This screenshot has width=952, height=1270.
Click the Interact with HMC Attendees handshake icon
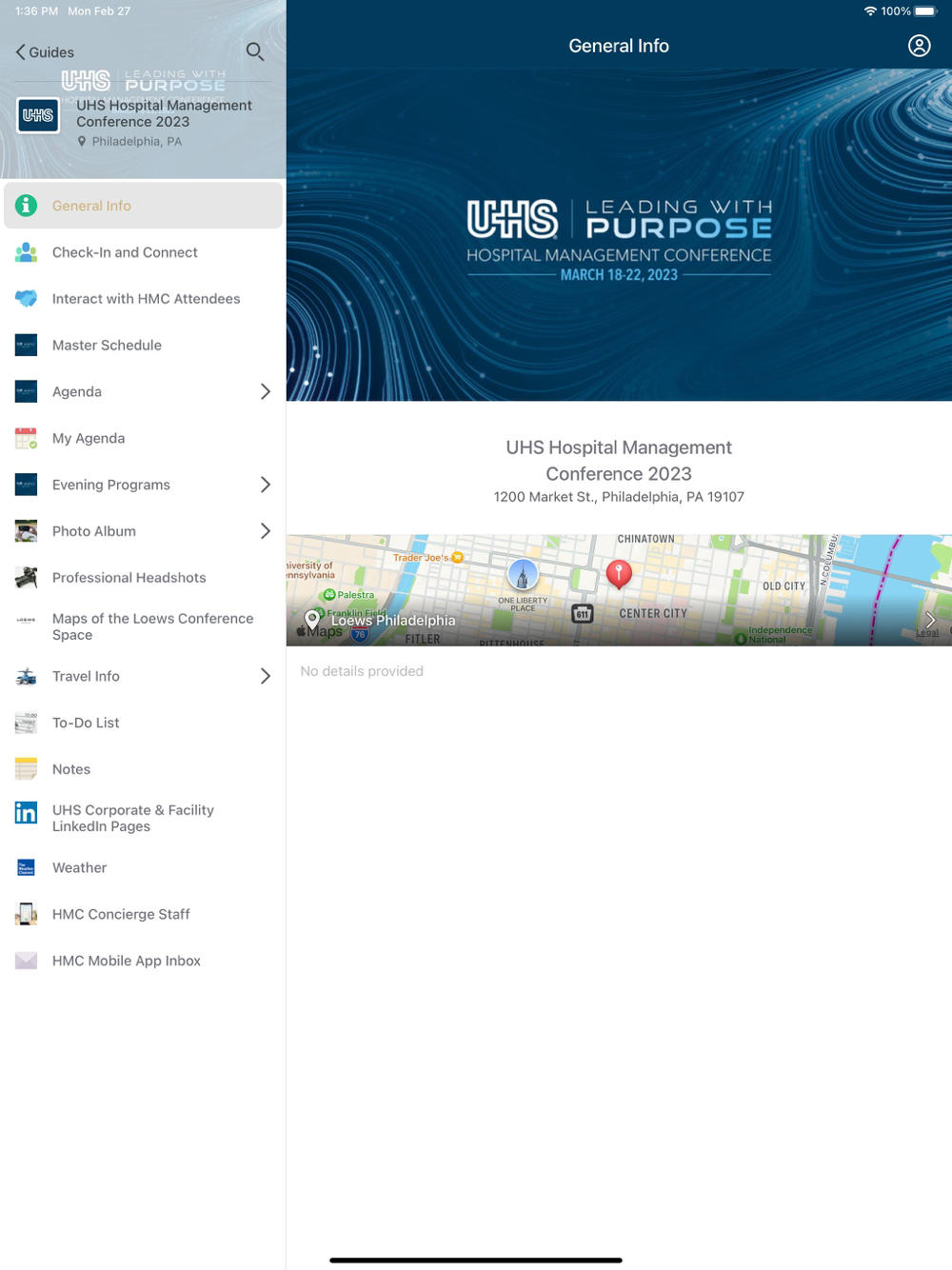27,299
